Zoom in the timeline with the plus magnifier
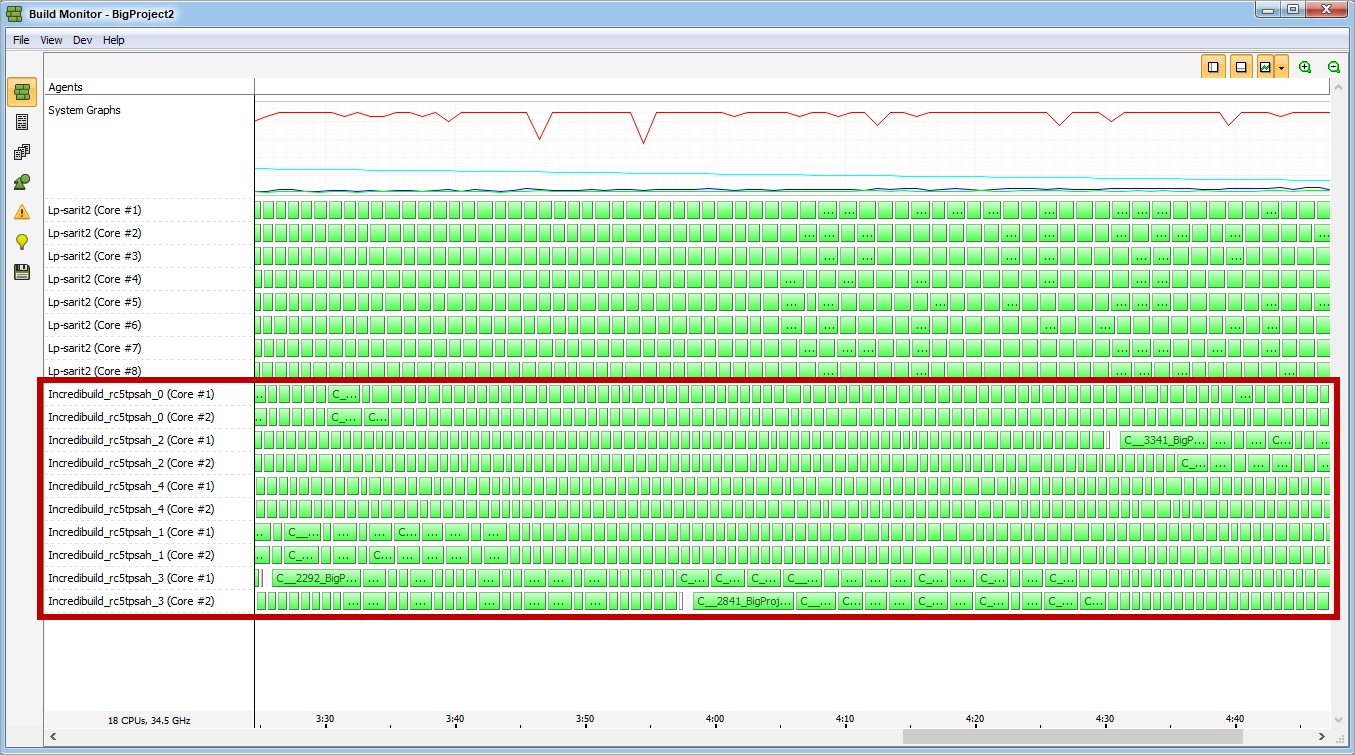The image size is (1355, 755). coord(1305,67)
